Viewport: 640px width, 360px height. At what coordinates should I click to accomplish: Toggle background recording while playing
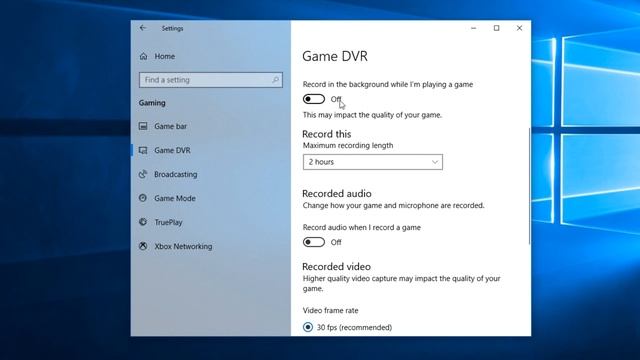click(x=313, y=99)
